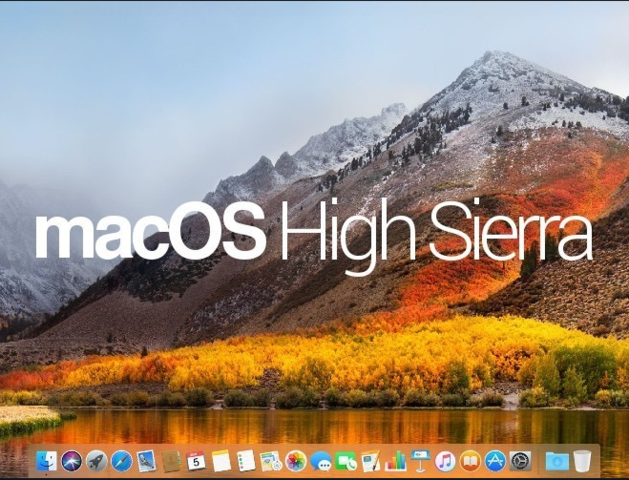Open Maps app in dock

pyautogui.click(x=271, y=461)
